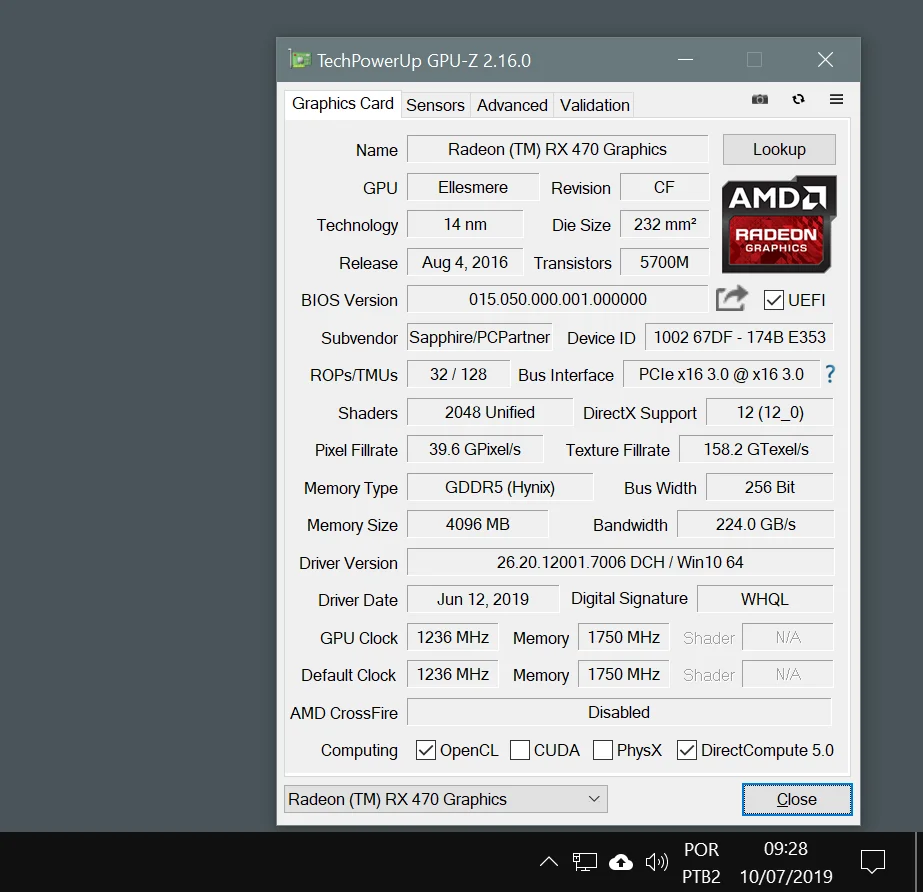Open the hamburger menu in GPU-Z
The height and width of the screenshot is (892, 923).
tap(836, 100)
